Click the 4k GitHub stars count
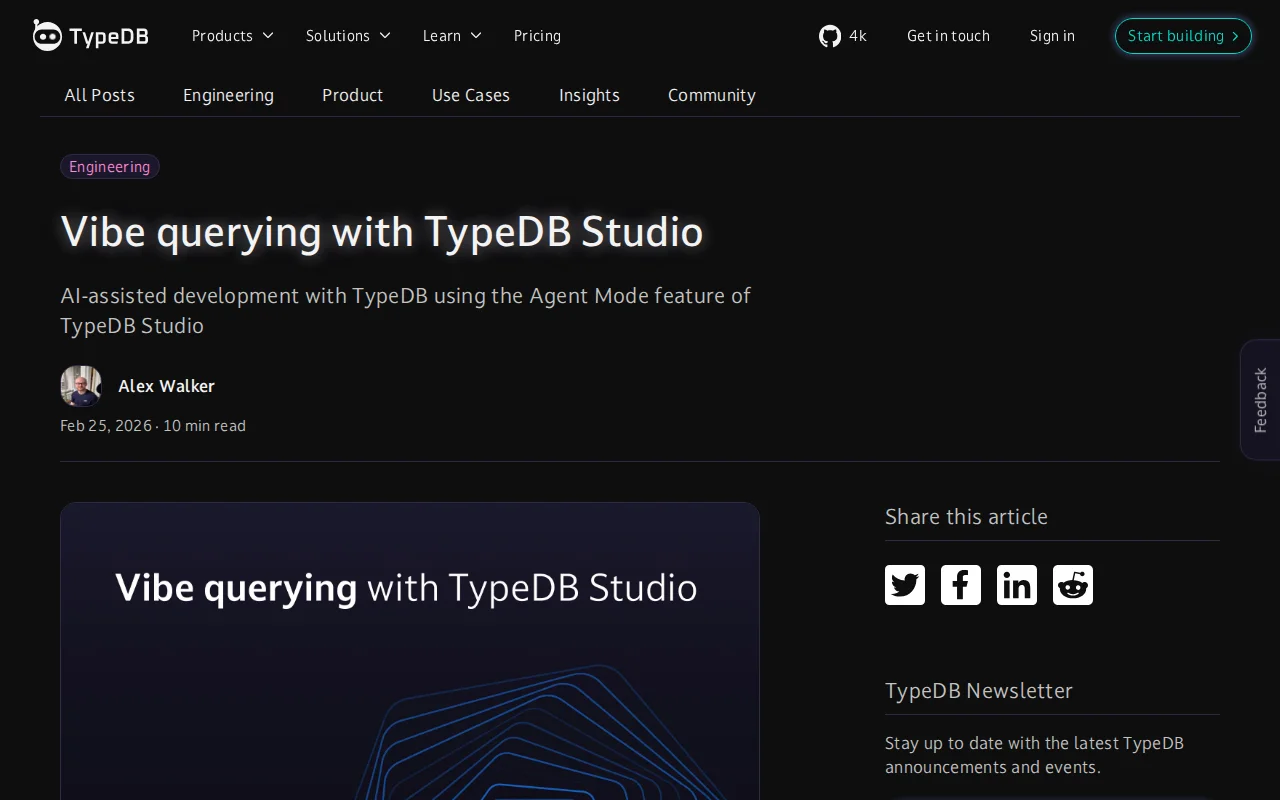1280x800 pixels. 858,36
